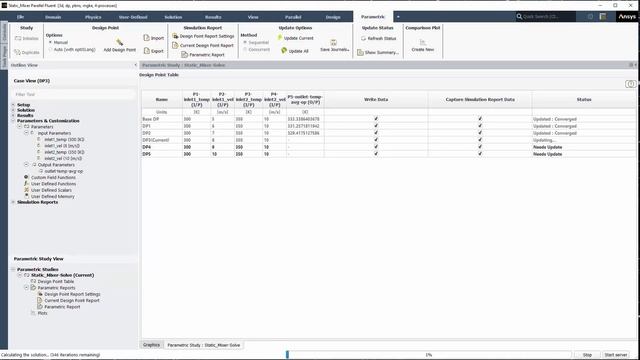Open the Solution ribbon tab
The height and width of the screenshot is (360, 640).
tap(173, 17)
